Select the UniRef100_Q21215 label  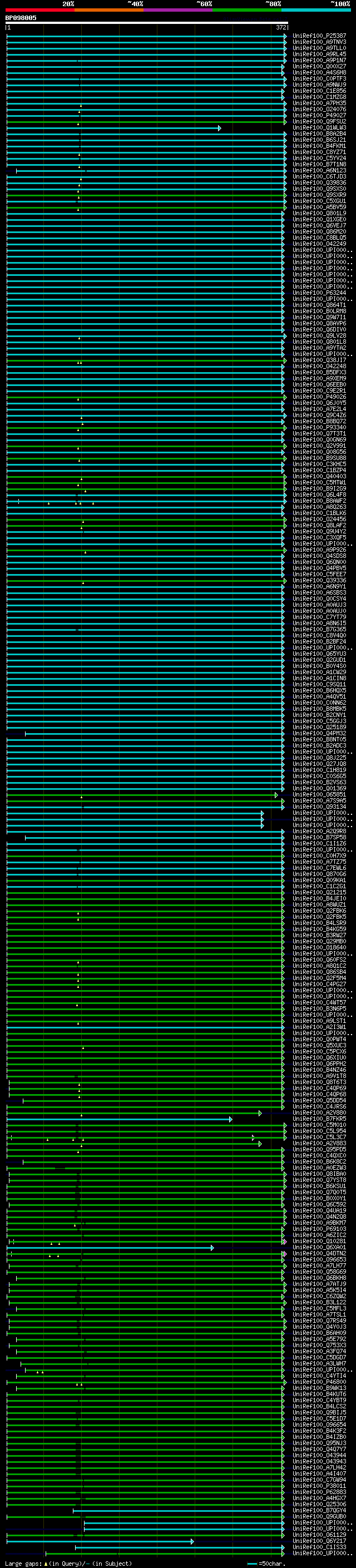pyautogui.click(x=319, y=892)
